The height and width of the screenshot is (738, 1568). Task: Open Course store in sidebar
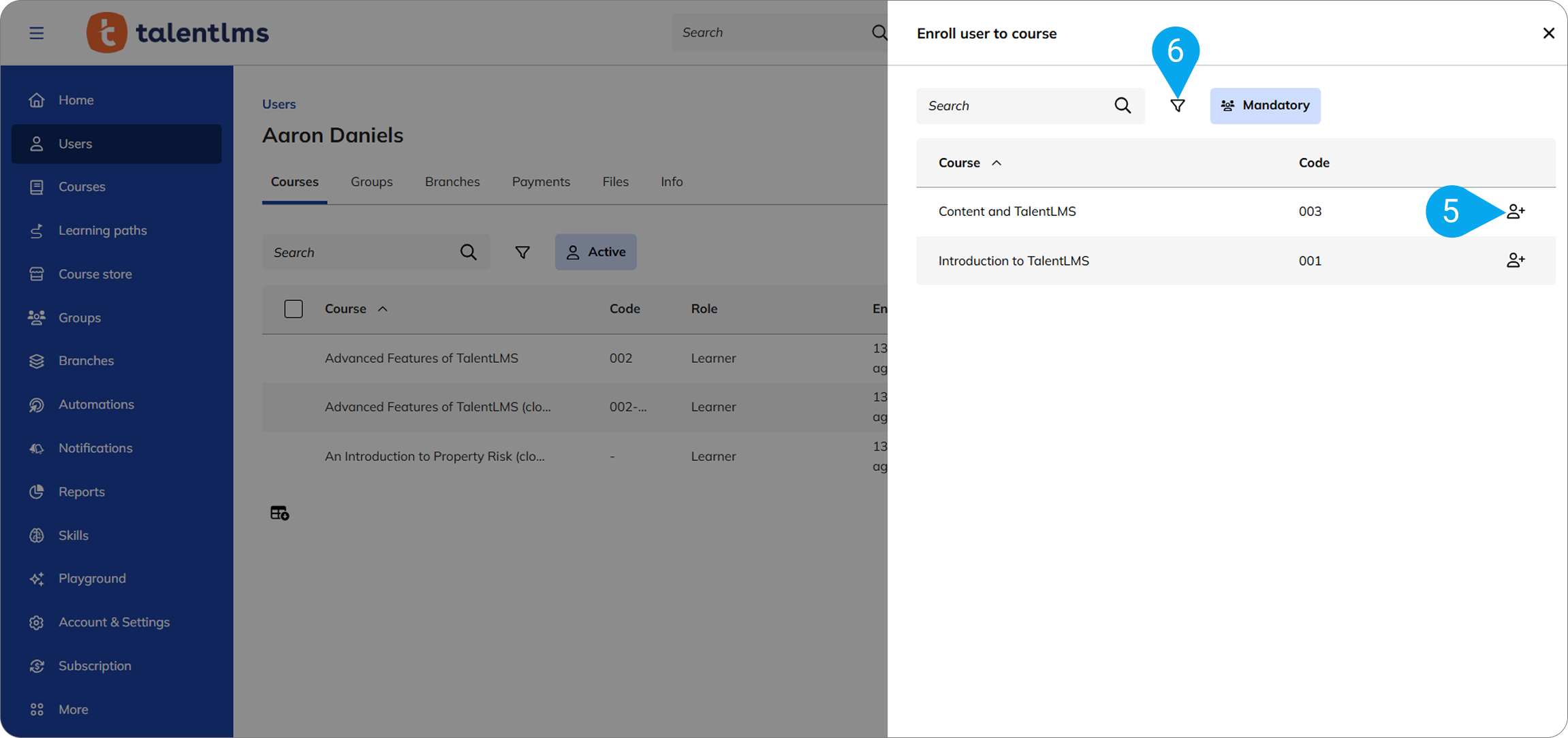pyautogui.click(x=116, y=274)
